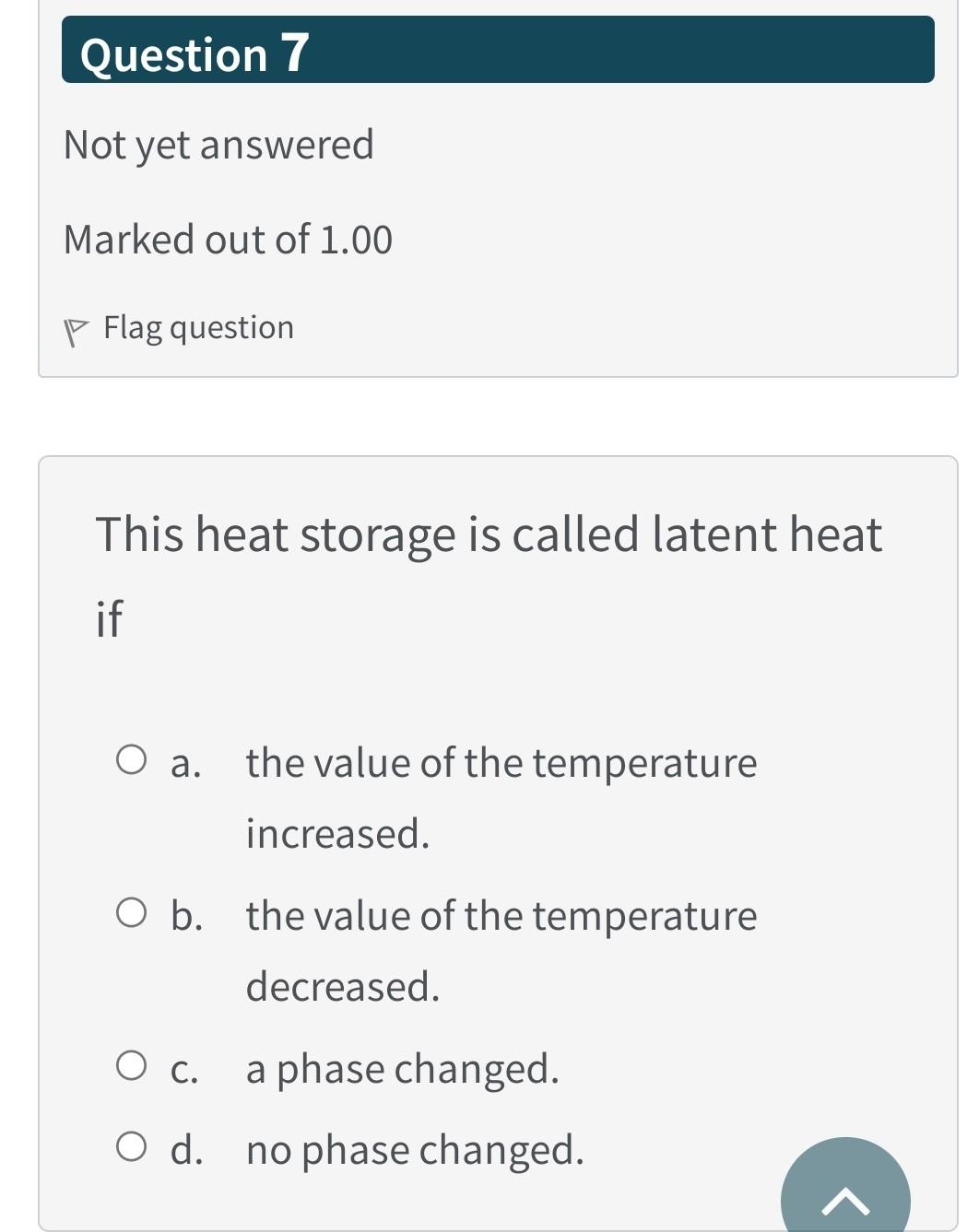Pick the 'a phase changed.' answer text

click(x=403, y=1069)
